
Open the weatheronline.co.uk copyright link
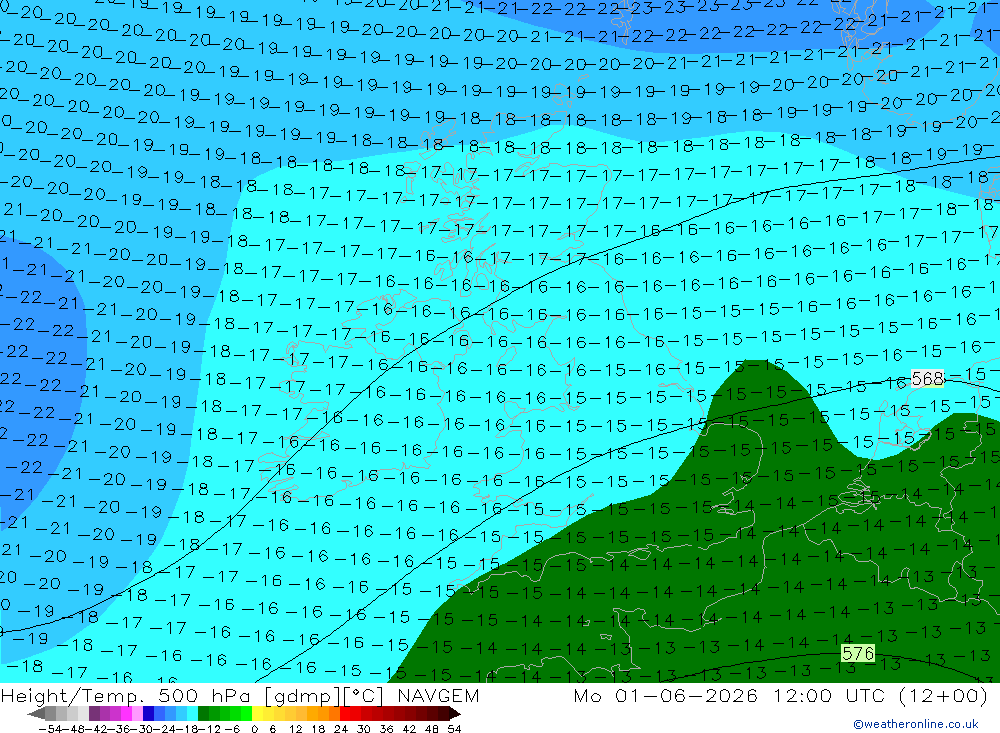pyautogui.click(x=916, y=724)
